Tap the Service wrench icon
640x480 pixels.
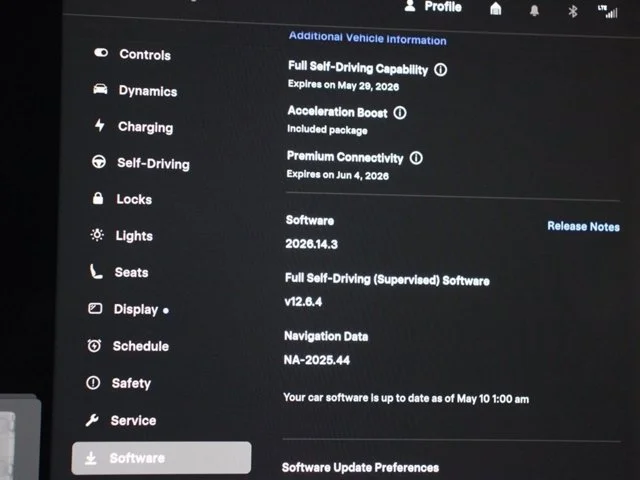tap(92, 420)
